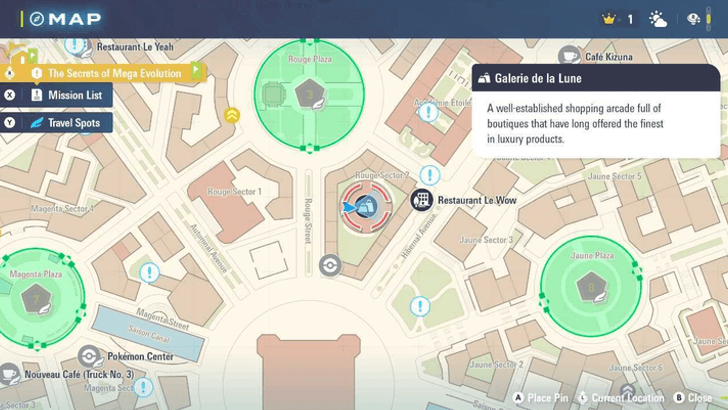728x410 pixels.
Task: Click the Magenta Sector 4 label
Action: pyautogui.click(x=63, y=208)
